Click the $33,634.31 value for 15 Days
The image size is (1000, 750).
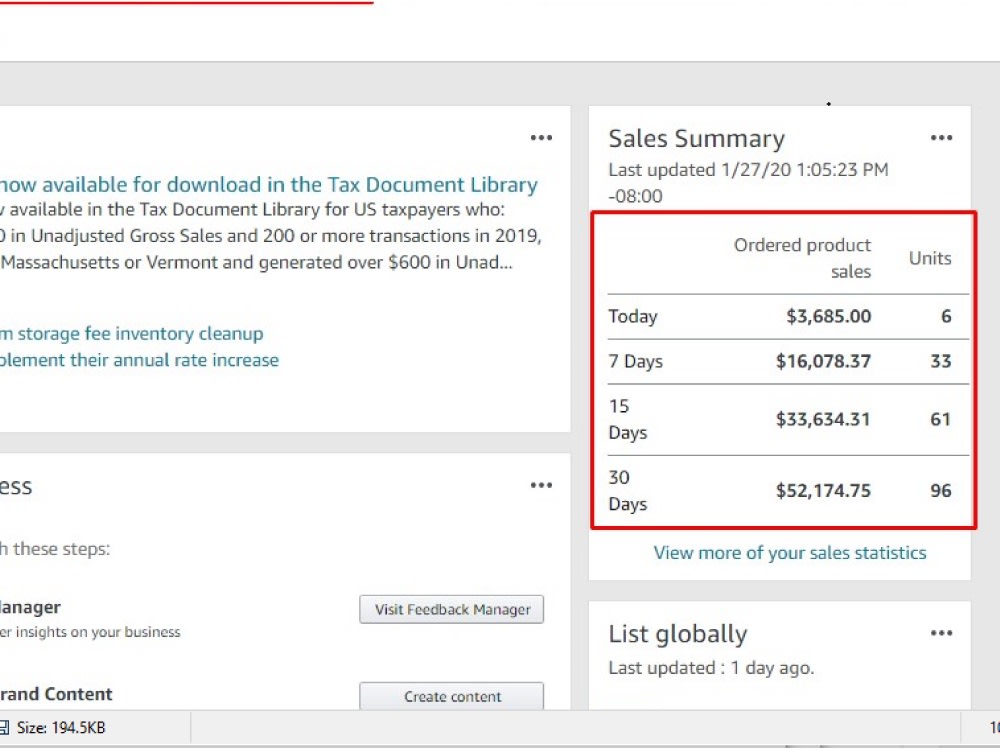point(823,420)
